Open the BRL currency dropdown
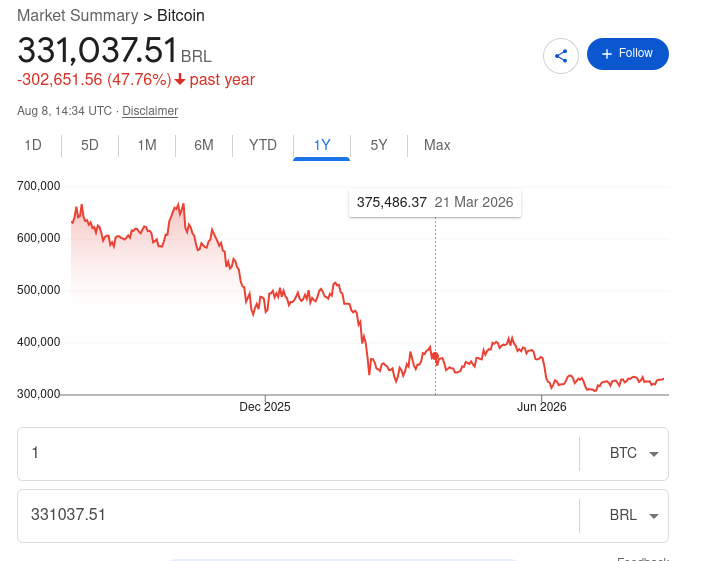712x561 pixels. tap(633, 515)
